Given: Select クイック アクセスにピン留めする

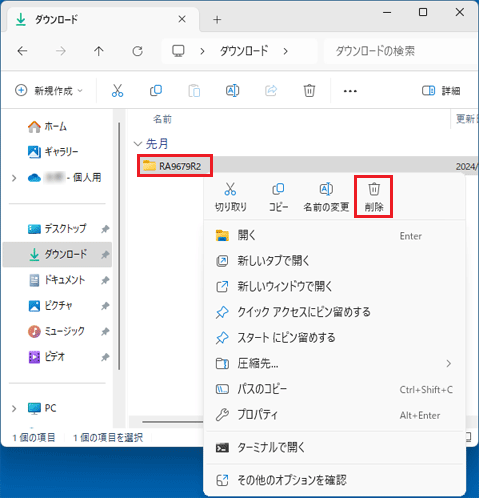Looking at the screenshot, I should (x=334, y=312).
